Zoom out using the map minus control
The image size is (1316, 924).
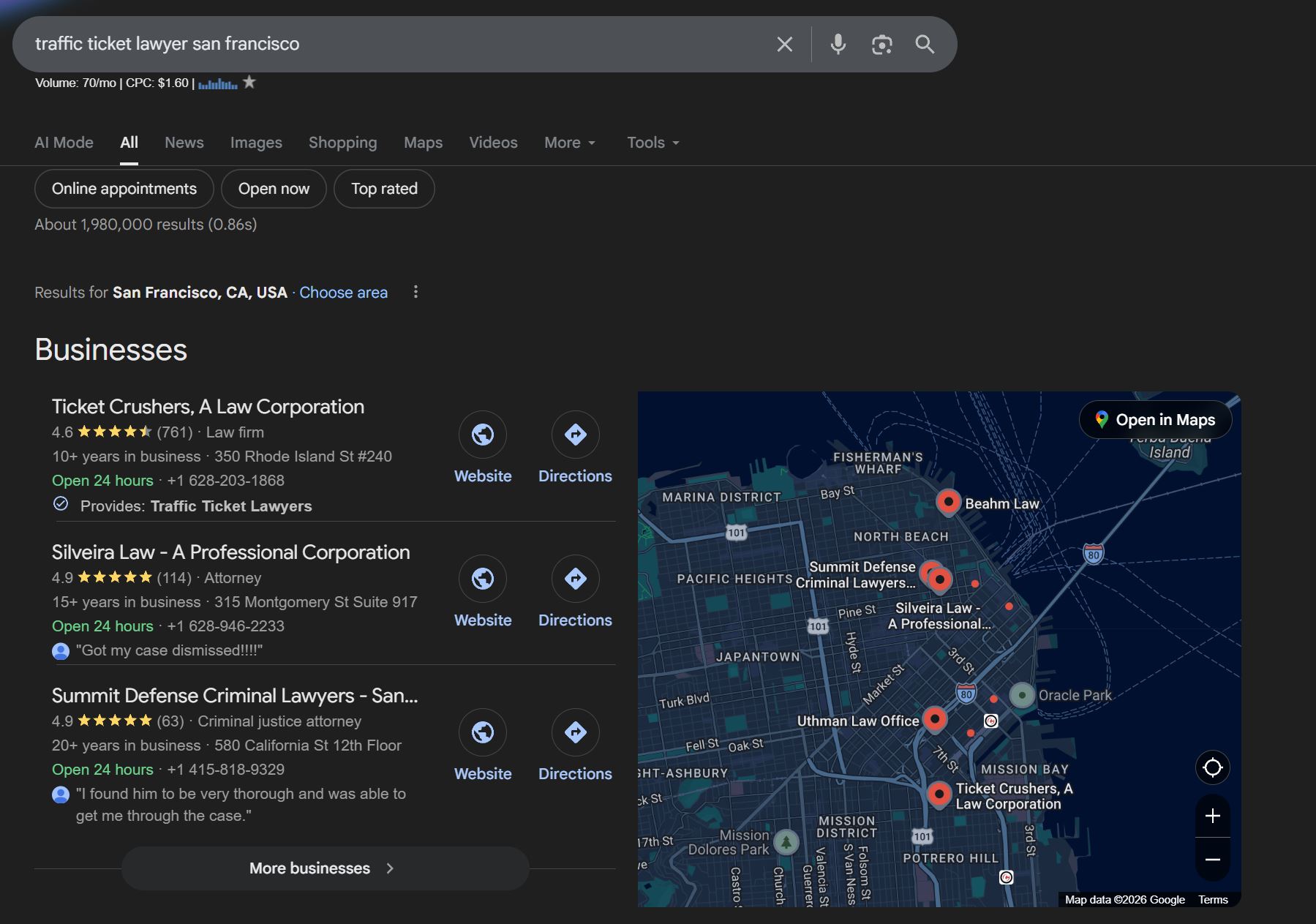click(x=1211, y=860)
